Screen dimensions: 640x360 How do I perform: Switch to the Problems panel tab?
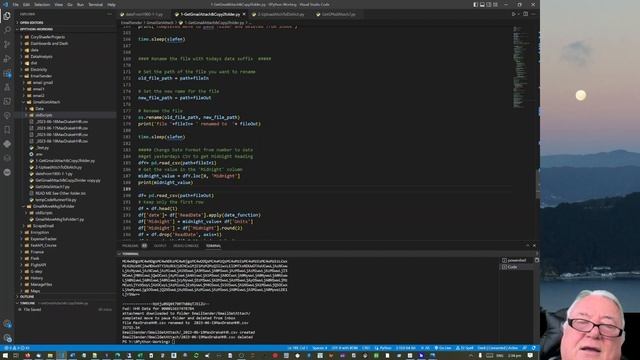pyautogui.click(x=130, y=246)
